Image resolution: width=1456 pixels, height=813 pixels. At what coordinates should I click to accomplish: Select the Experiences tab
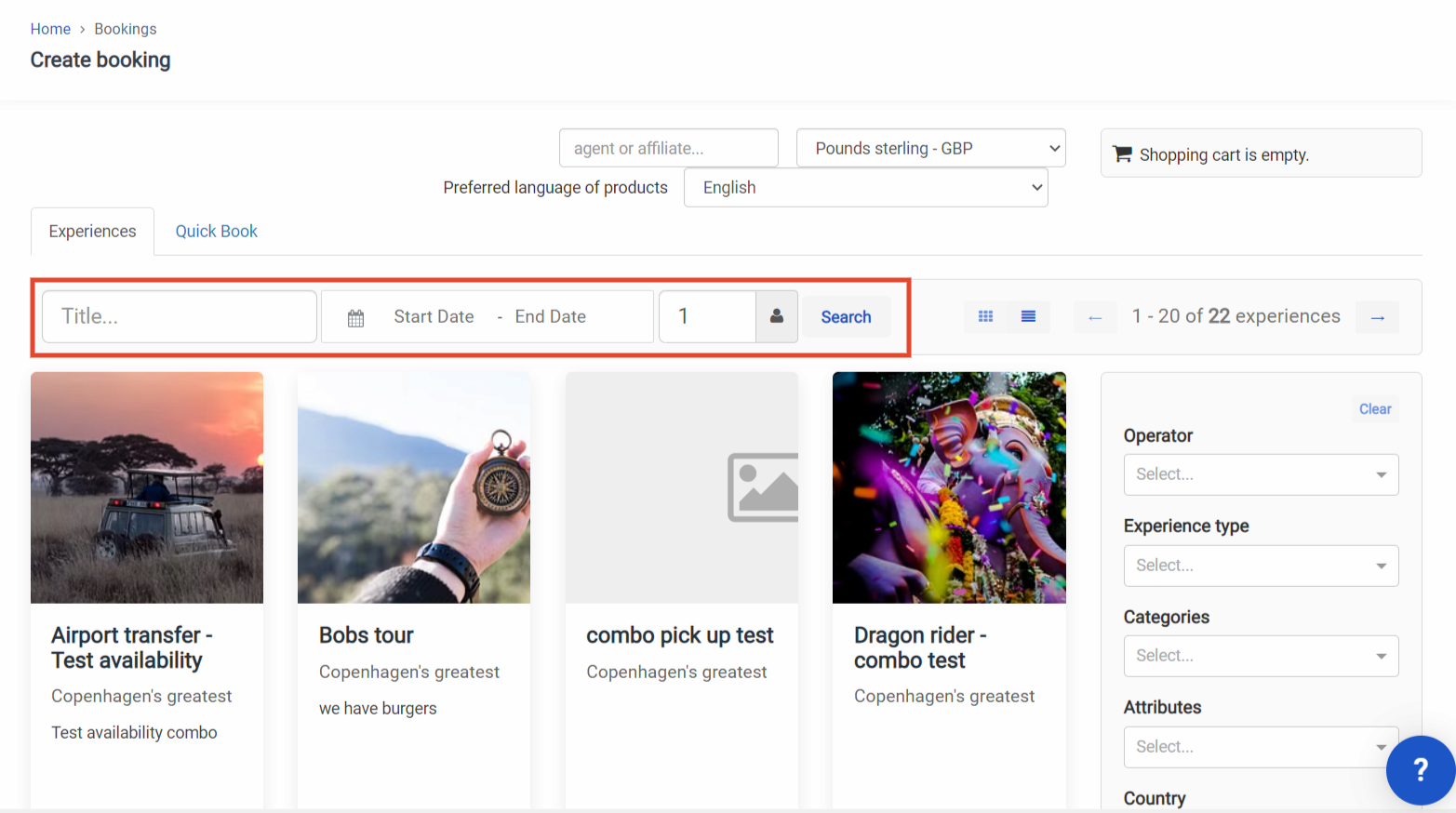click(92, 232)
